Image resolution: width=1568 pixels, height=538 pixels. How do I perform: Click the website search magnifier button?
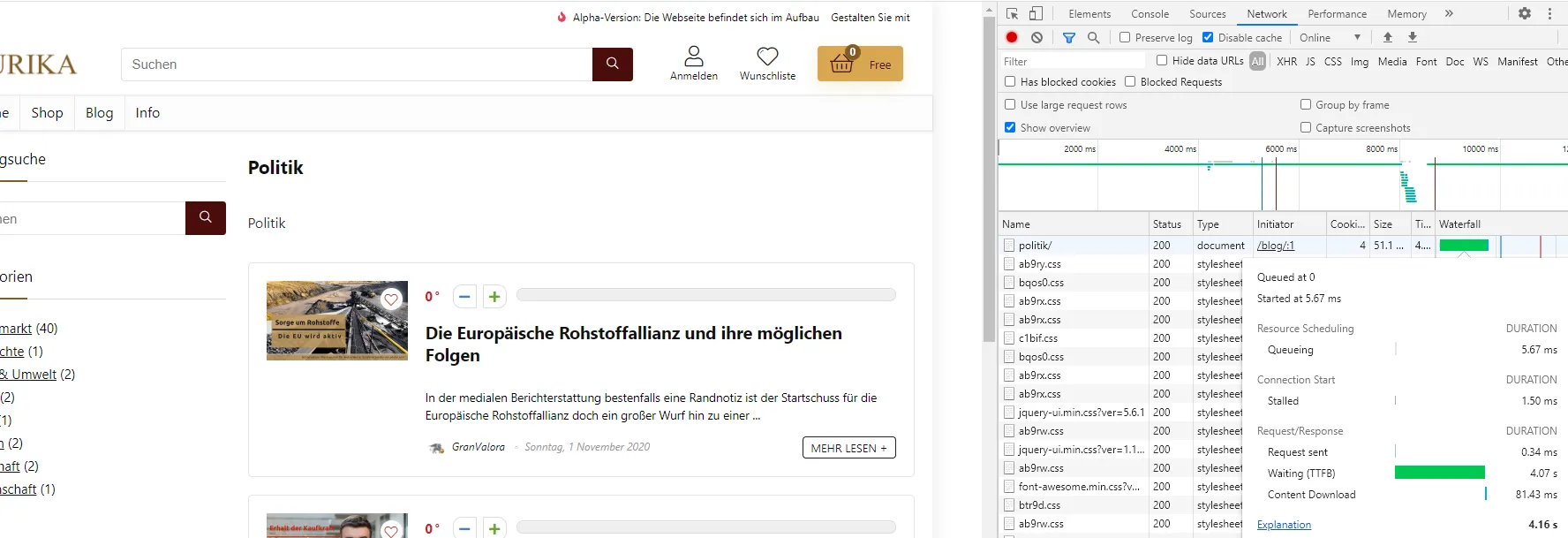click(612, 64)
